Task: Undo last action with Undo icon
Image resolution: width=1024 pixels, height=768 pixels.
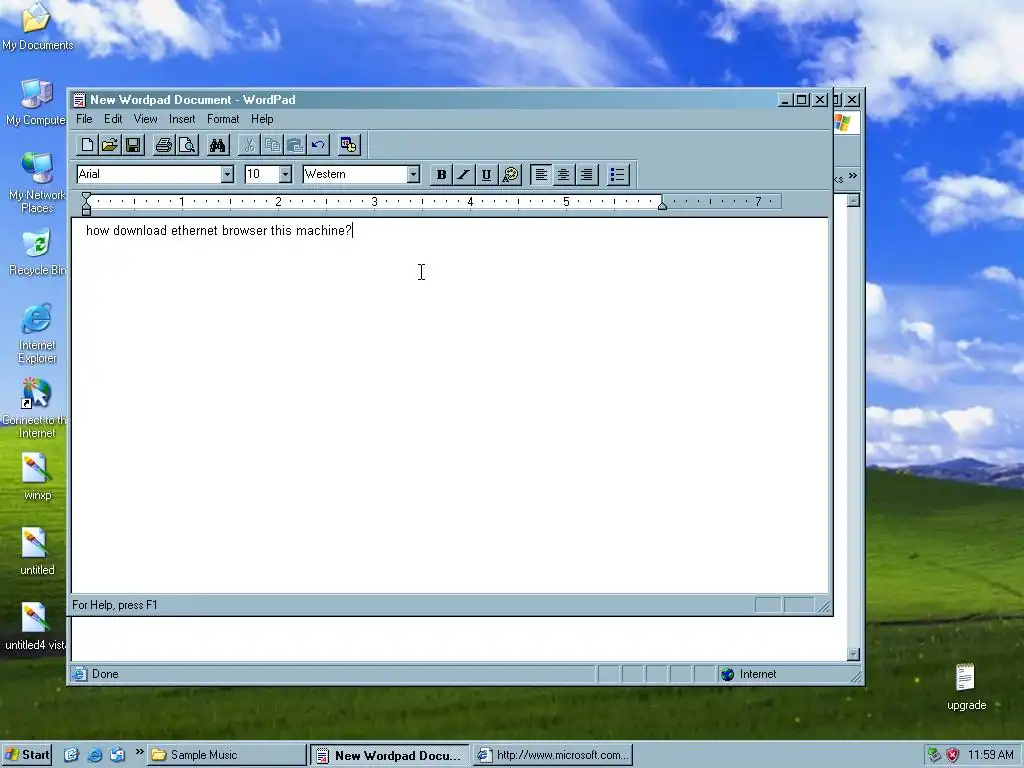Action: pyautogui.click(x=318, y=145)
